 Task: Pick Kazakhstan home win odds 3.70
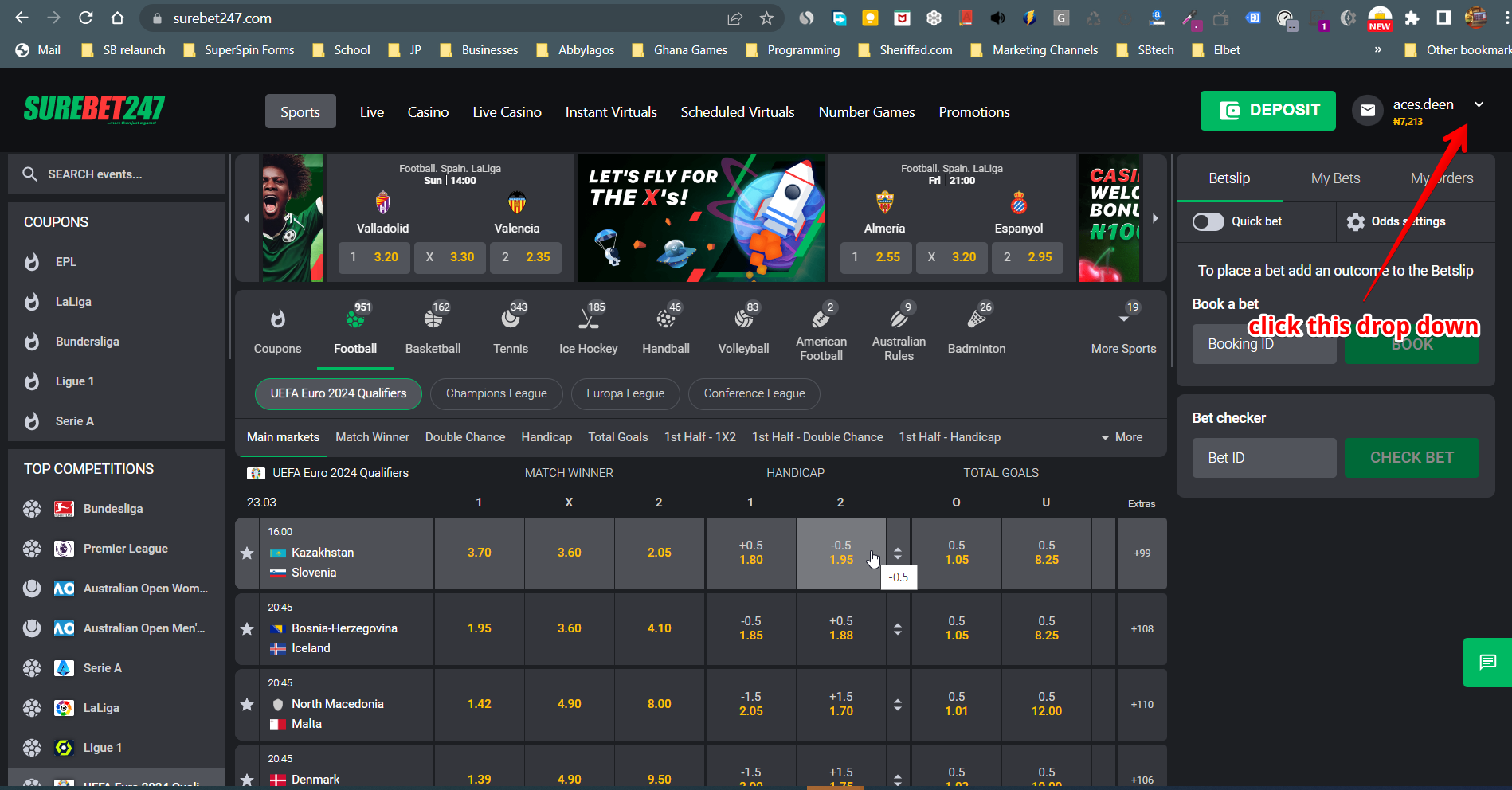click(x=479, y=553)
